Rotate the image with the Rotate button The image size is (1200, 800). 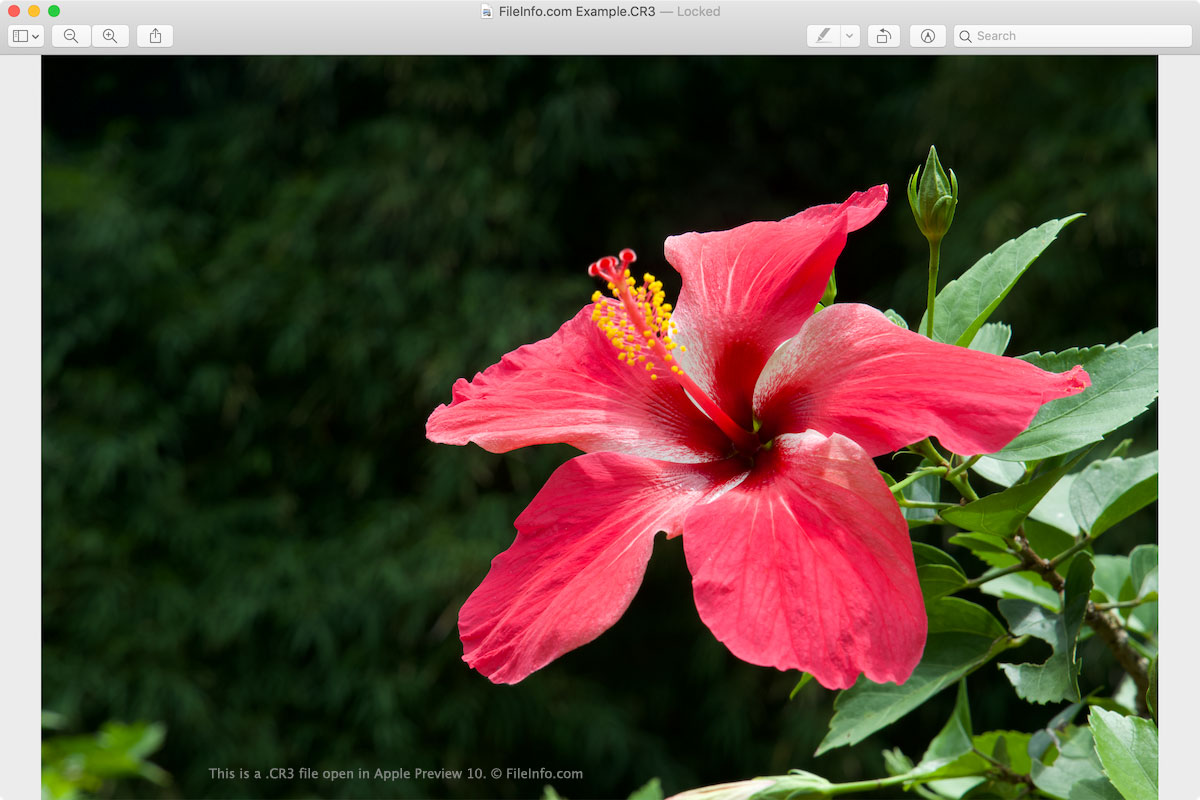pyautogui.click(x=884, y=36)
